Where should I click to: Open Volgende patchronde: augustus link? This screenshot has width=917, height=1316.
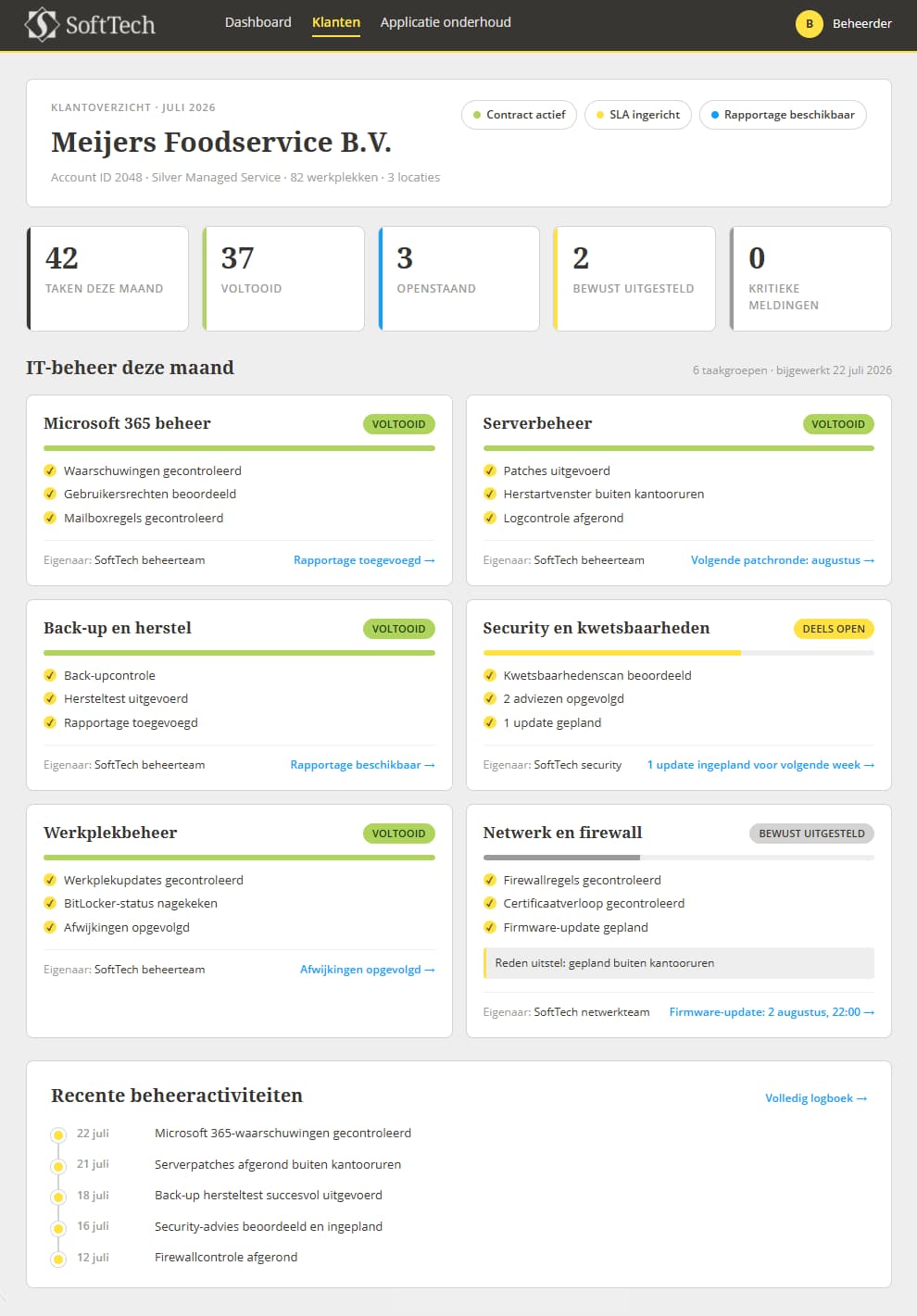point(783,560)
